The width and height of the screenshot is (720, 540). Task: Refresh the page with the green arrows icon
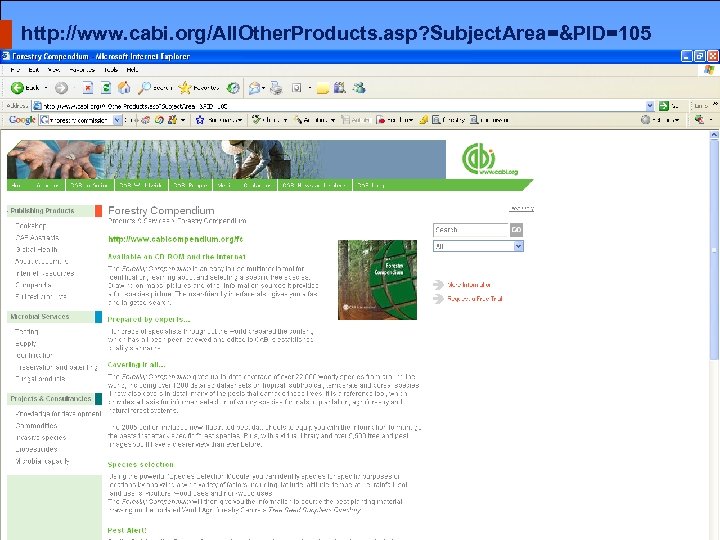pyautogui.click(x=106, y=88)
